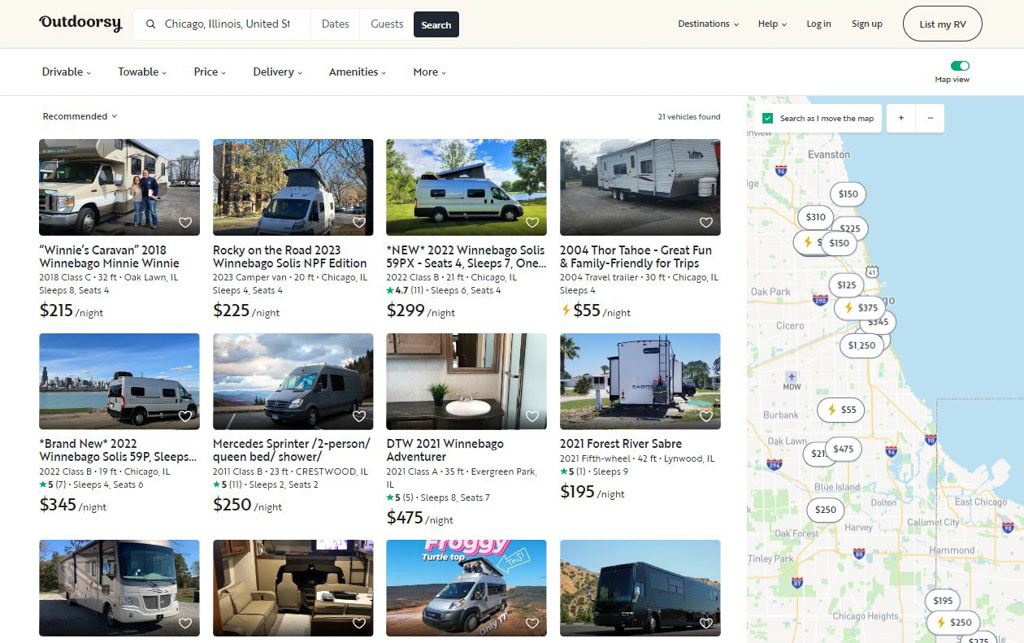This screenshot has height=643, width=1024.
Task: Favorite the Rocky on the Road 2023 listing
Action: [359, 222]
